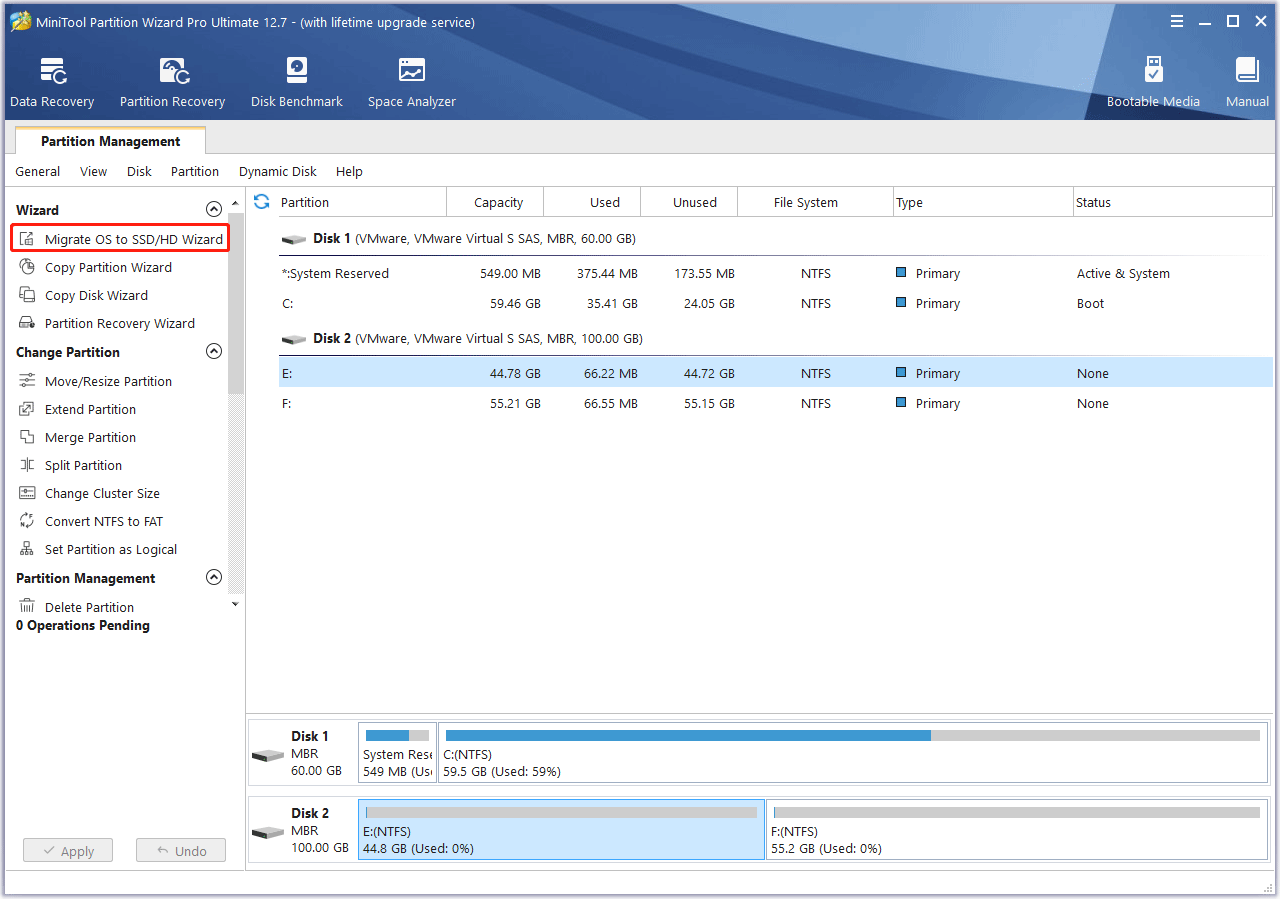This screenshot has height=899, width=1280.
Task: Create Bootable Media
Action: [x=1153, y=83]
